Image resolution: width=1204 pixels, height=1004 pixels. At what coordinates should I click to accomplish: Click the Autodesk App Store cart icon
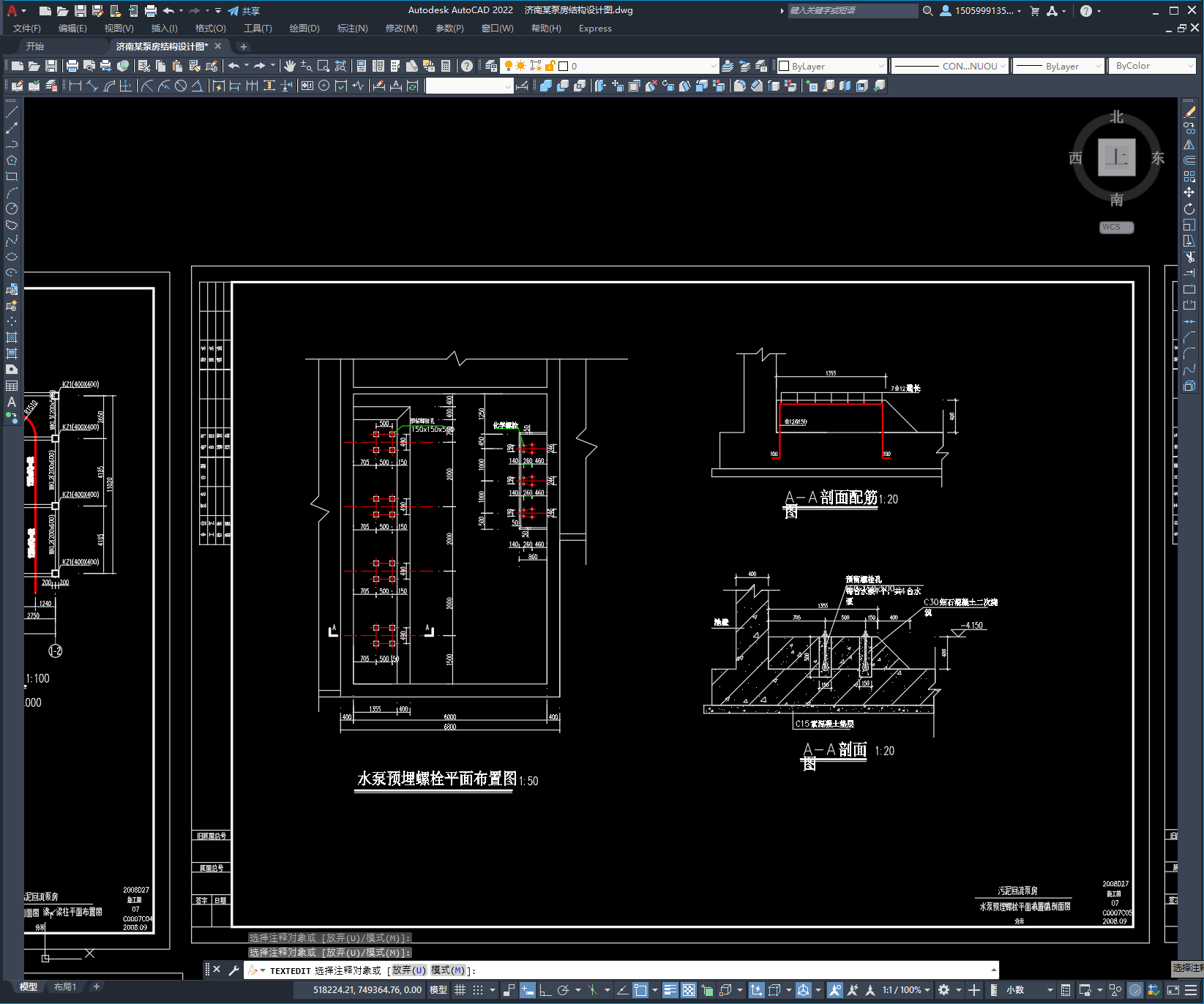pyautogui.click(x=1035, y=11)
